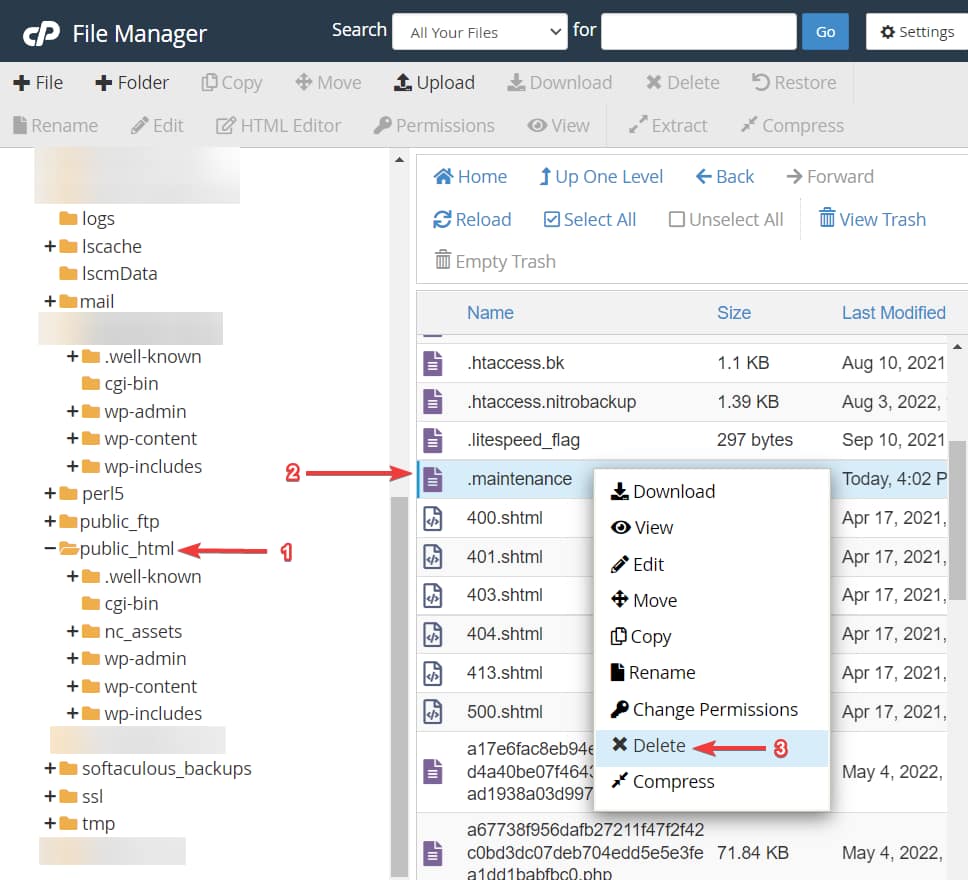Select Change Permissions in context menu

(x=714, y=710)
